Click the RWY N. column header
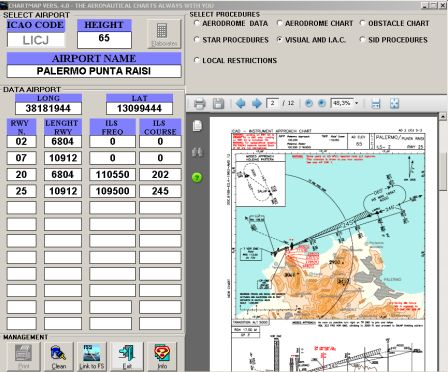 click(x=21, y=127)
